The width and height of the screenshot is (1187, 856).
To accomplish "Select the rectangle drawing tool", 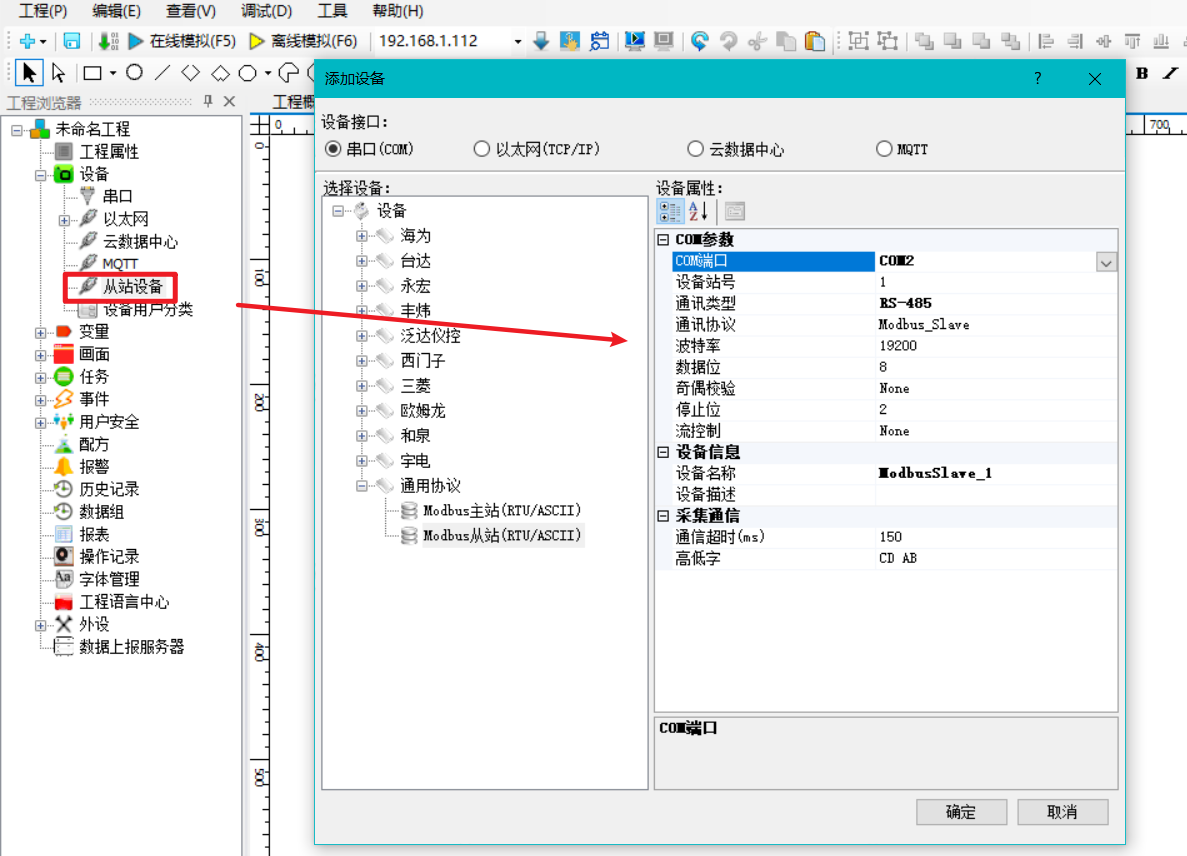I will pos(92,73).
